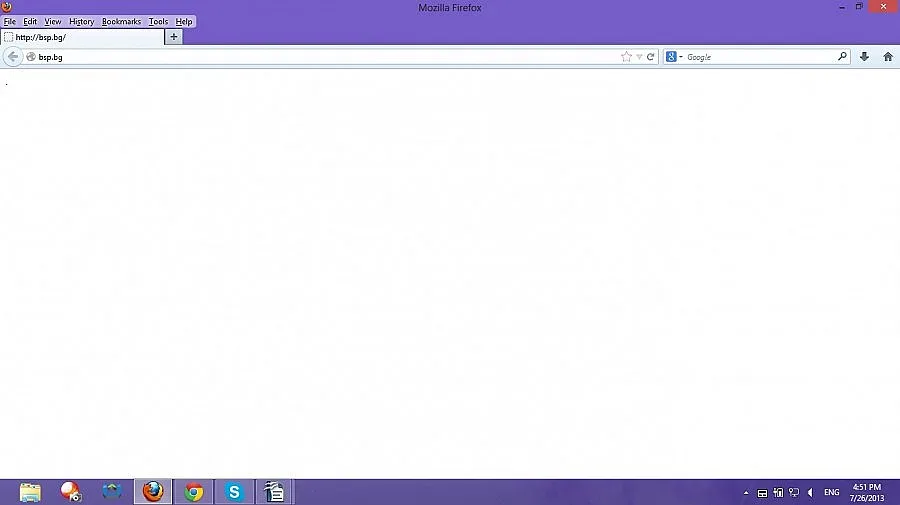Go to the Home page icon
Screen dimensions: 900x505
coord(887,57)
